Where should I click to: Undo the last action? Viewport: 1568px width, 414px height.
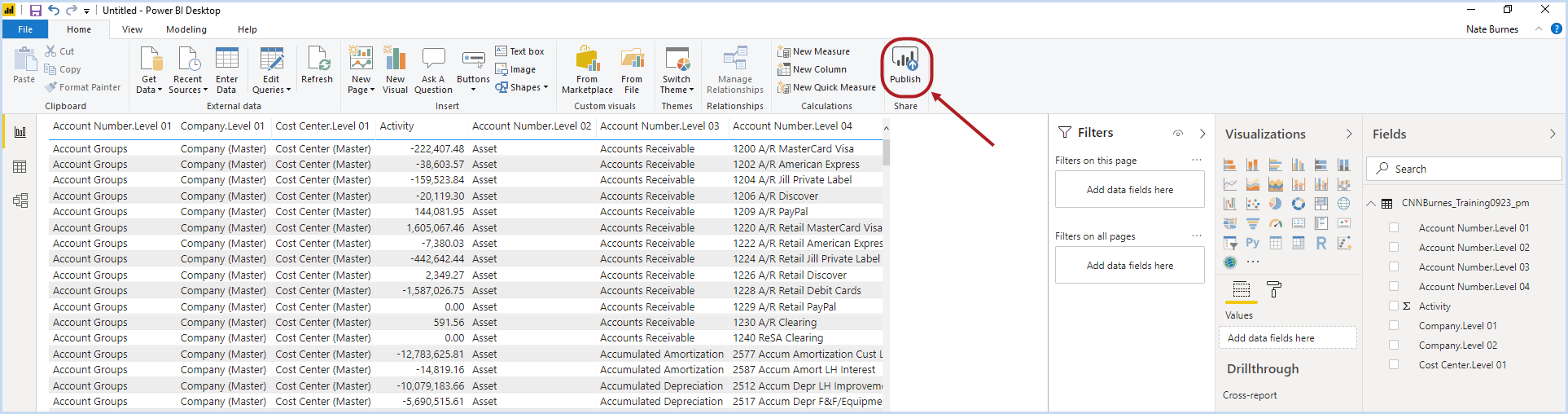click(x=54, y=11)
